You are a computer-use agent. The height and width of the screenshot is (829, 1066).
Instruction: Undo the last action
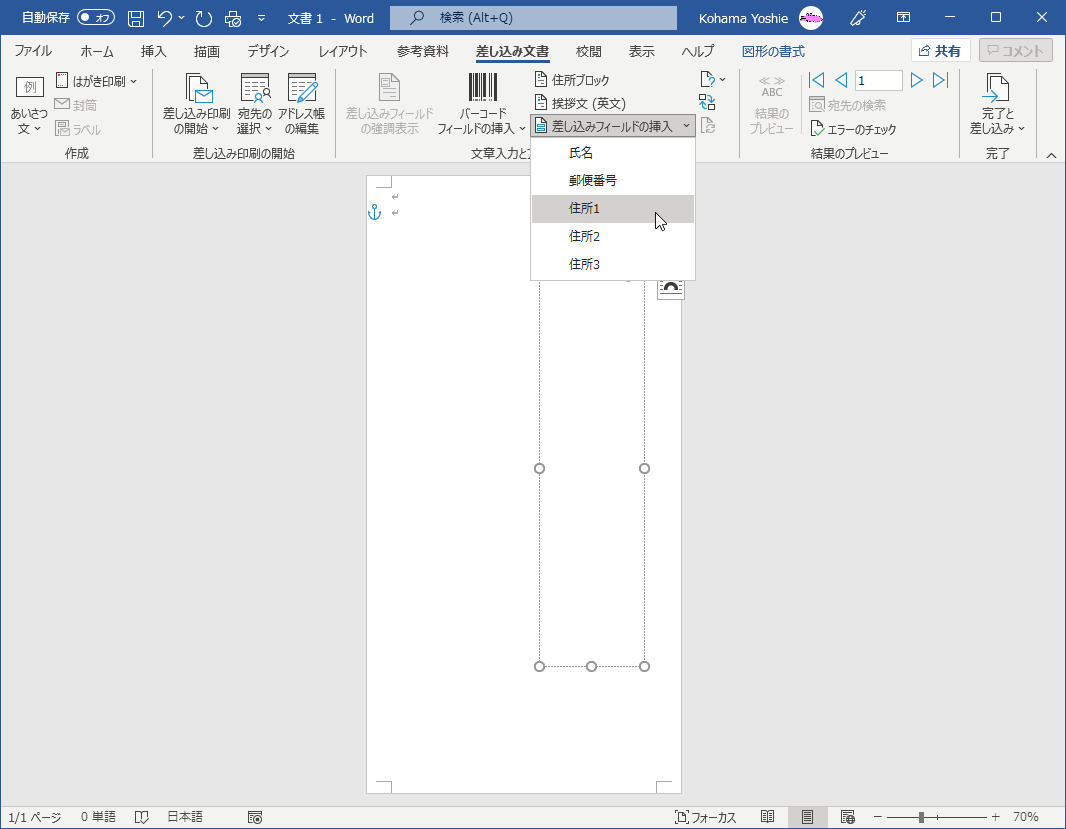[x=165, y=18]
